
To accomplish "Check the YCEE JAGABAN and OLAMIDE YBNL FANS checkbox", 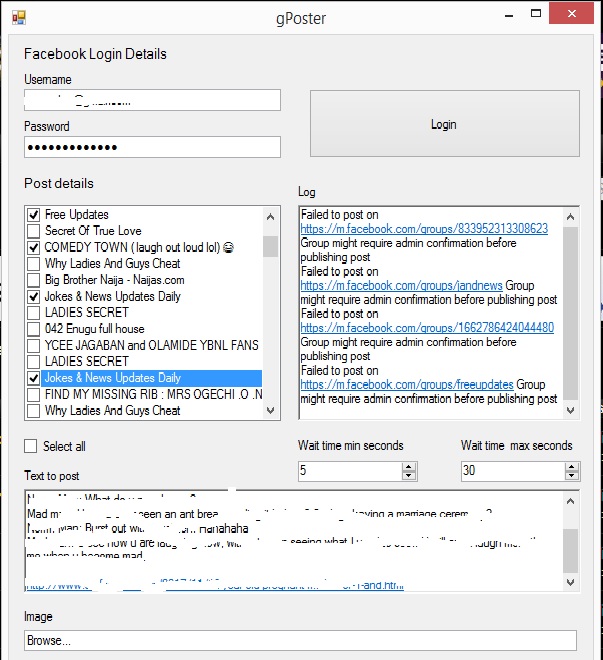I will click(34, 345).
